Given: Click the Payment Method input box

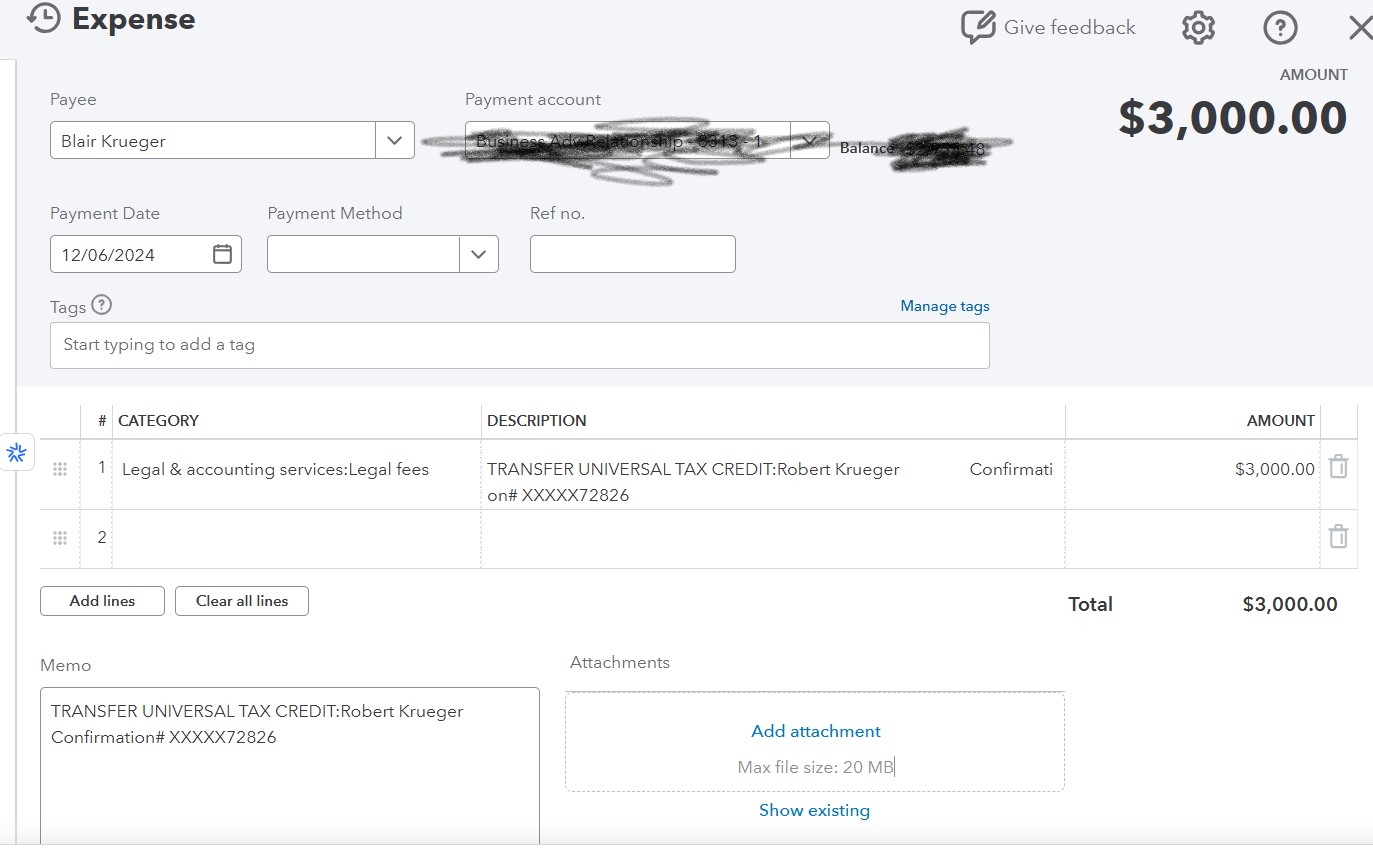Looking at the screenshot, I should click(363, 254).
